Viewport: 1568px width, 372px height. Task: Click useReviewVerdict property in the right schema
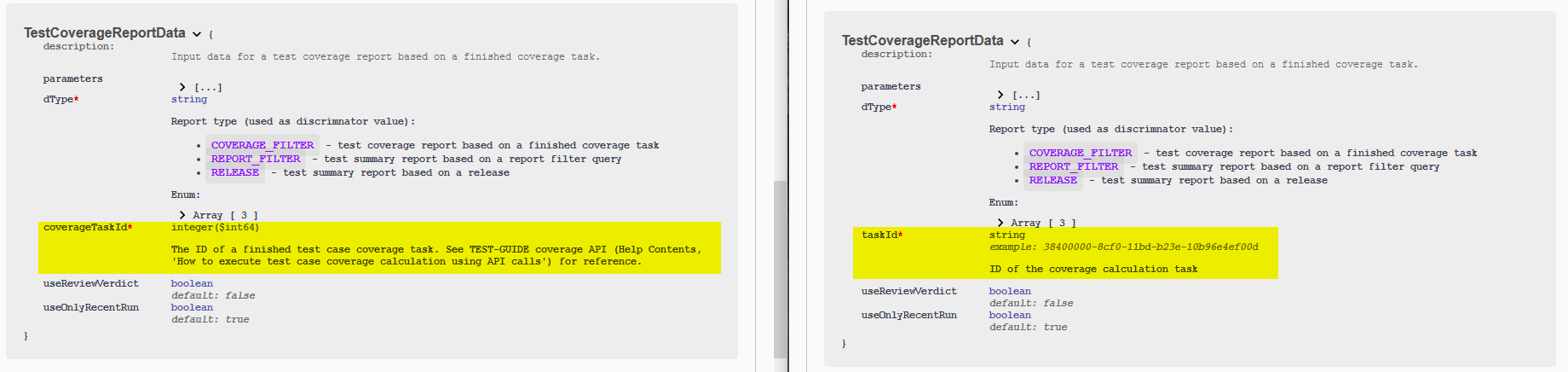click(x=908, y=292)
